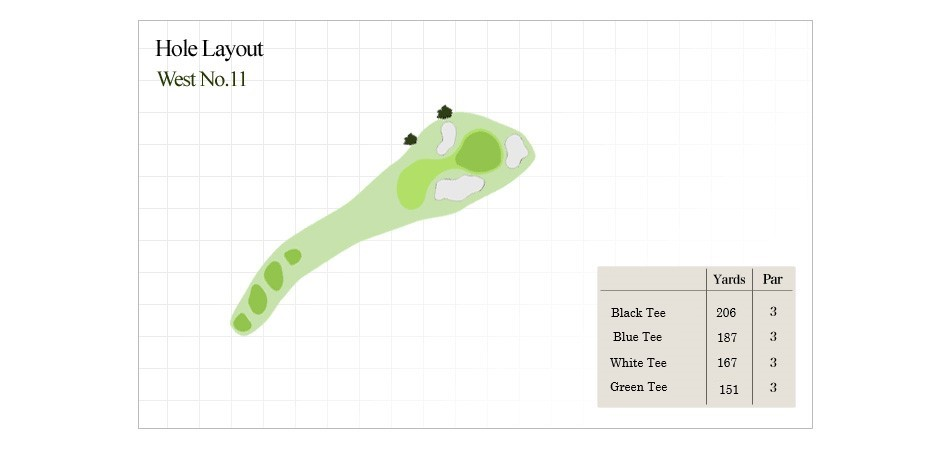The height and width of the screenshot is (450, 950).
Task: Click the rearmost tee box at hole start
Action: click(x=242, y=323)
